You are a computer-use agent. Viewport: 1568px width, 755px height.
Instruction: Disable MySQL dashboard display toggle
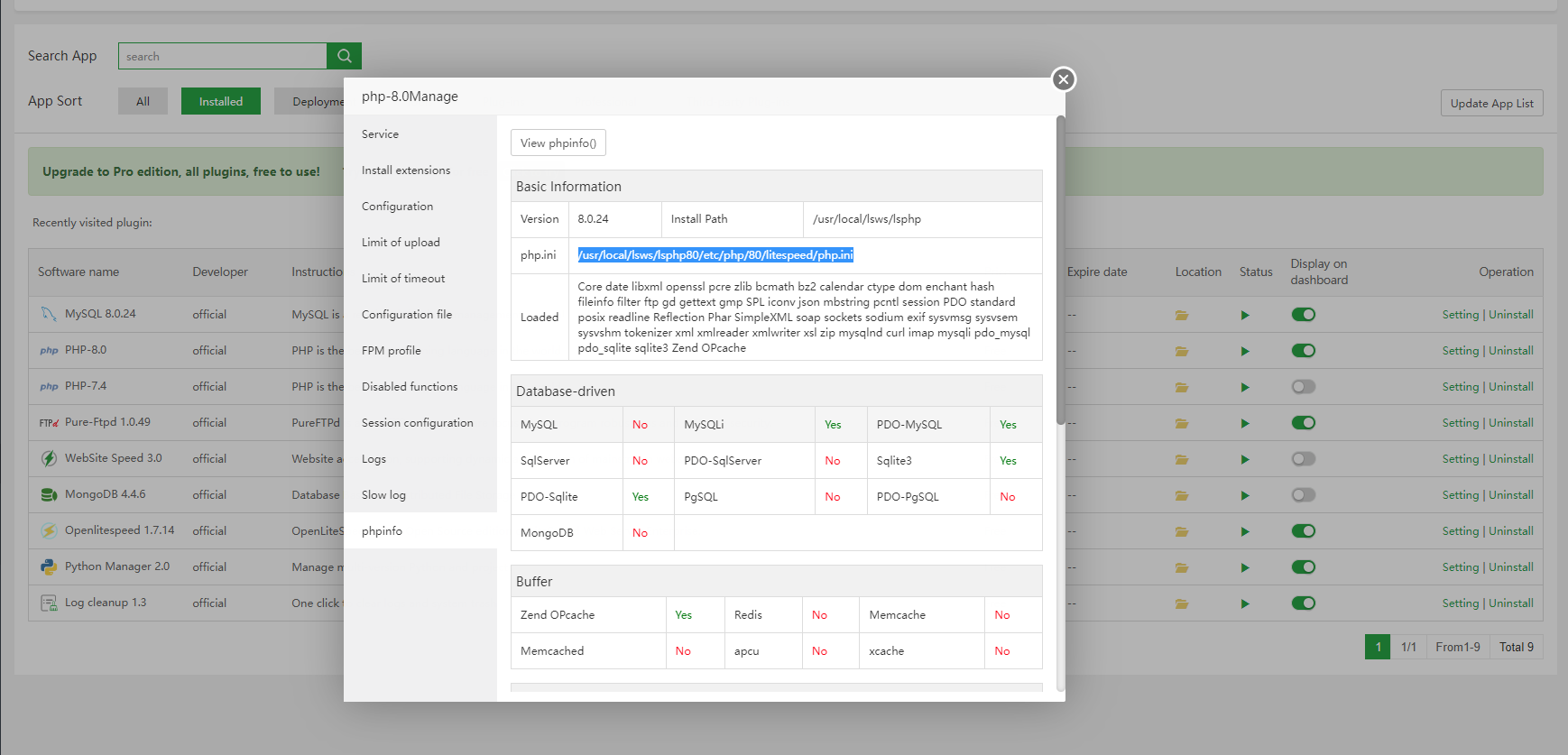[1303, 315]
